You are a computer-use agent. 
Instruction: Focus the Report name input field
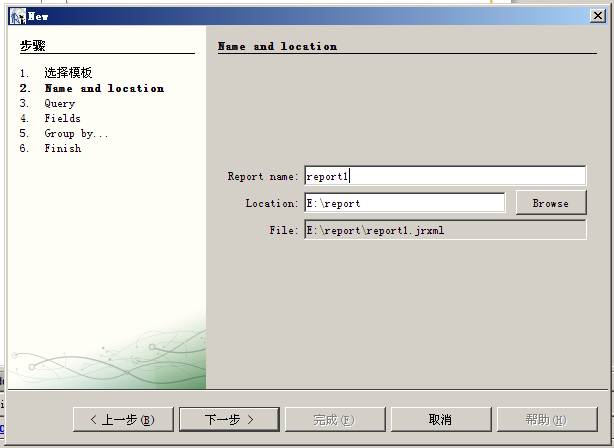445,176
